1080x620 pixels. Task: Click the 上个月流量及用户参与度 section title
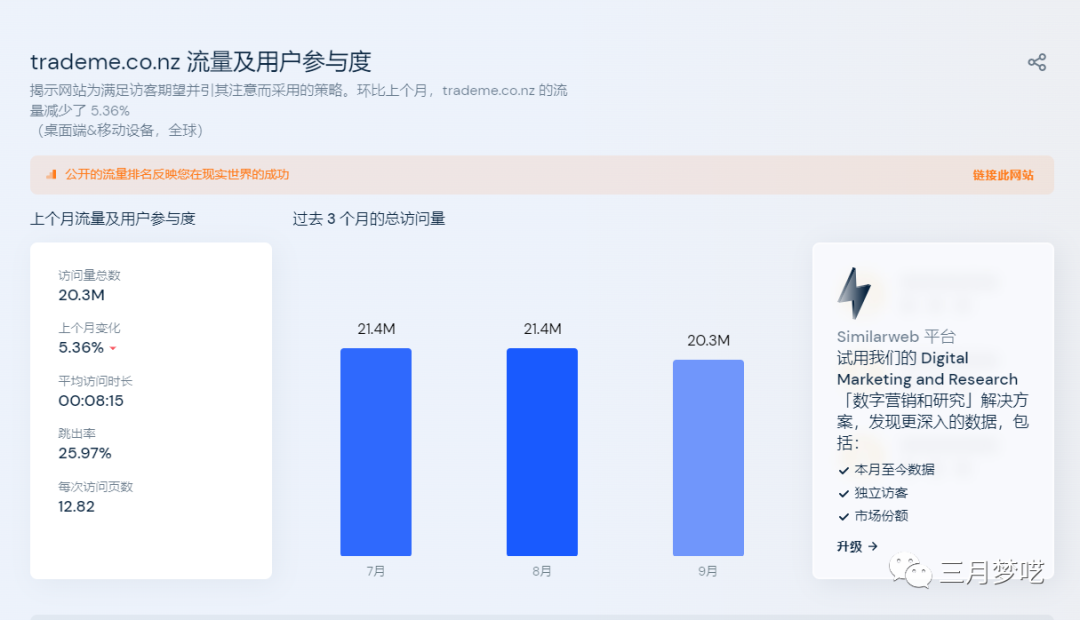113,219
